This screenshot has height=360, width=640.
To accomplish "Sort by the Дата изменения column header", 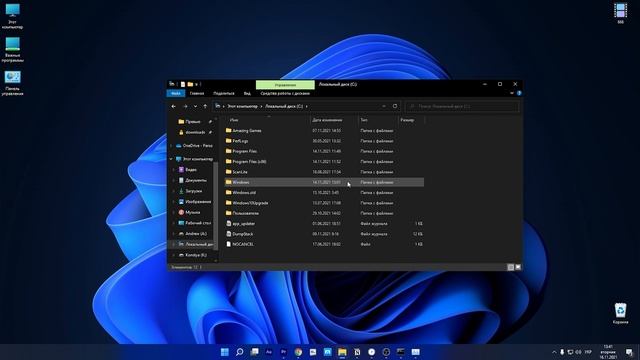I will [x=327, y=120].
